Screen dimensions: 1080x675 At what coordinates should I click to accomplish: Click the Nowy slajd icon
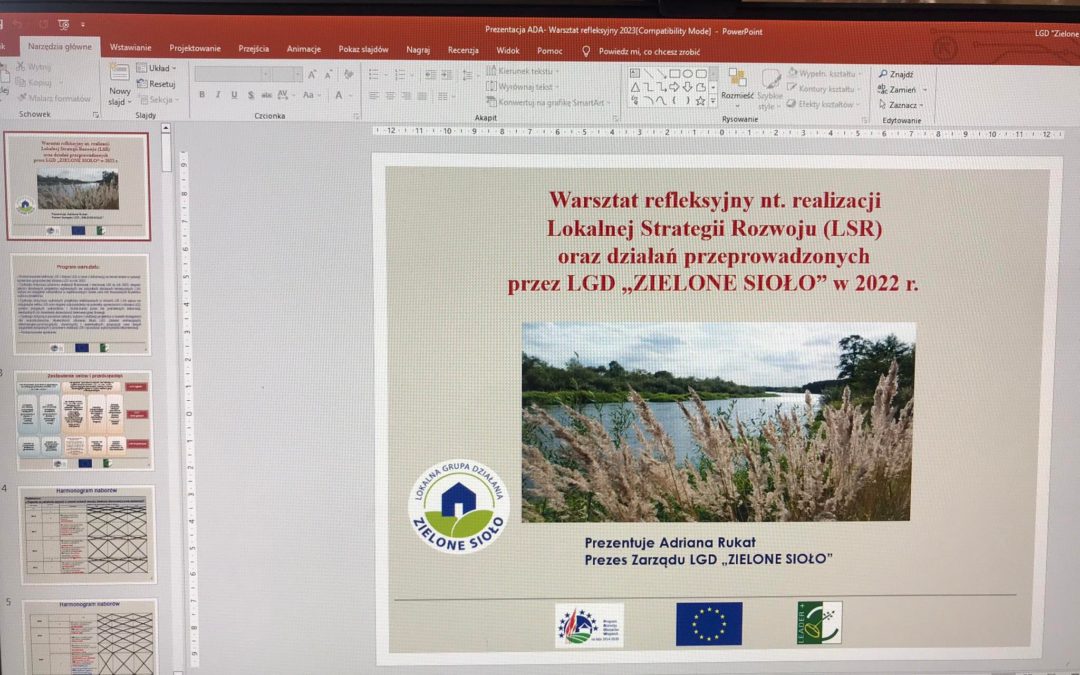[x=120, y=73]
